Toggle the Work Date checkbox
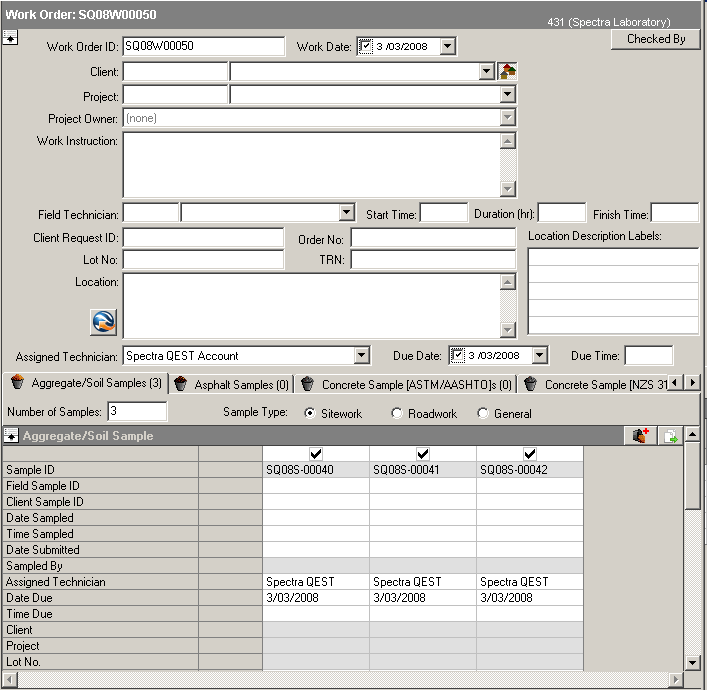Image resolution: width=707 pixels, height=690 pixels. tap(366, 46)
